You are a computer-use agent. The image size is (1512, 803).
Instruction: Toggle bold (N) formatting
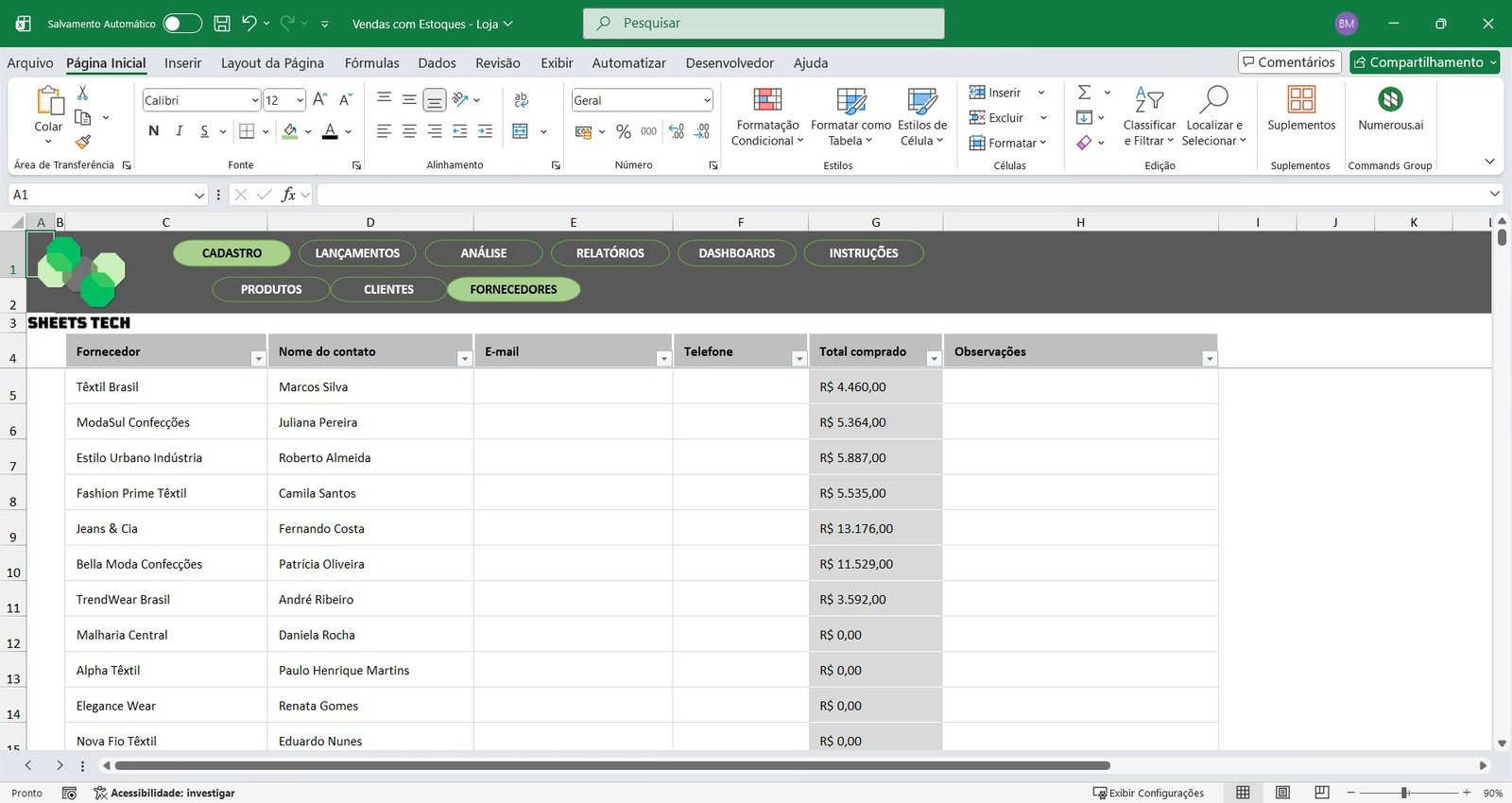click(154, 131)
